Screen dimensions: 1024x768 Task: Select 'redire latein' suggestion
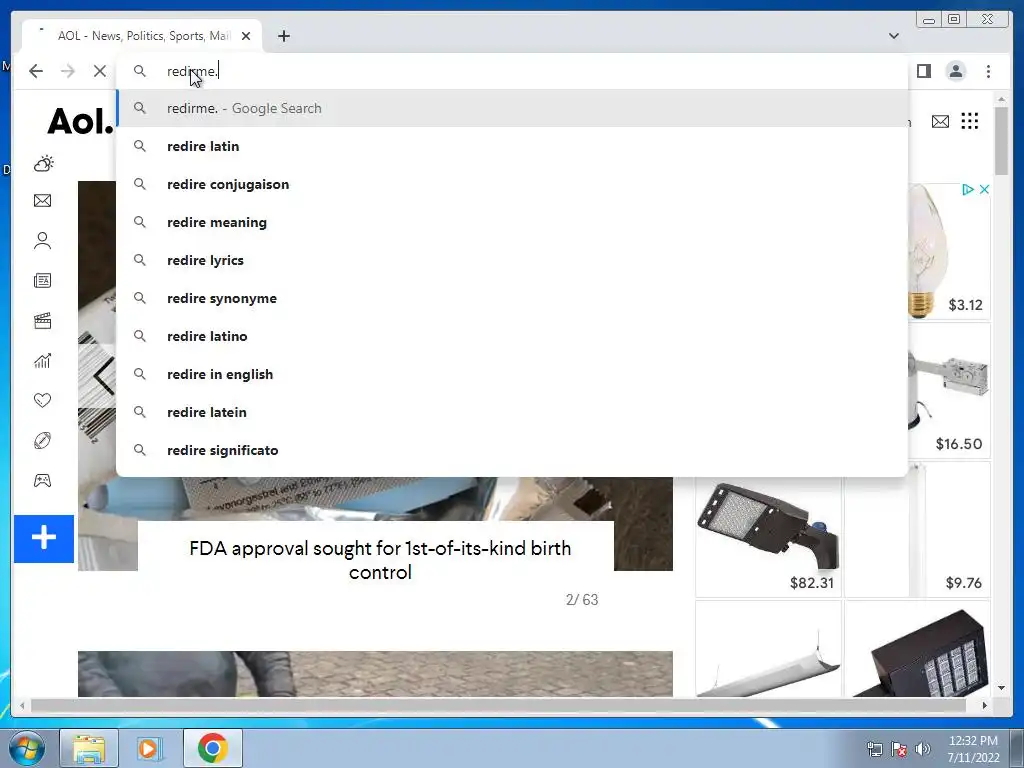coord(512,411)
